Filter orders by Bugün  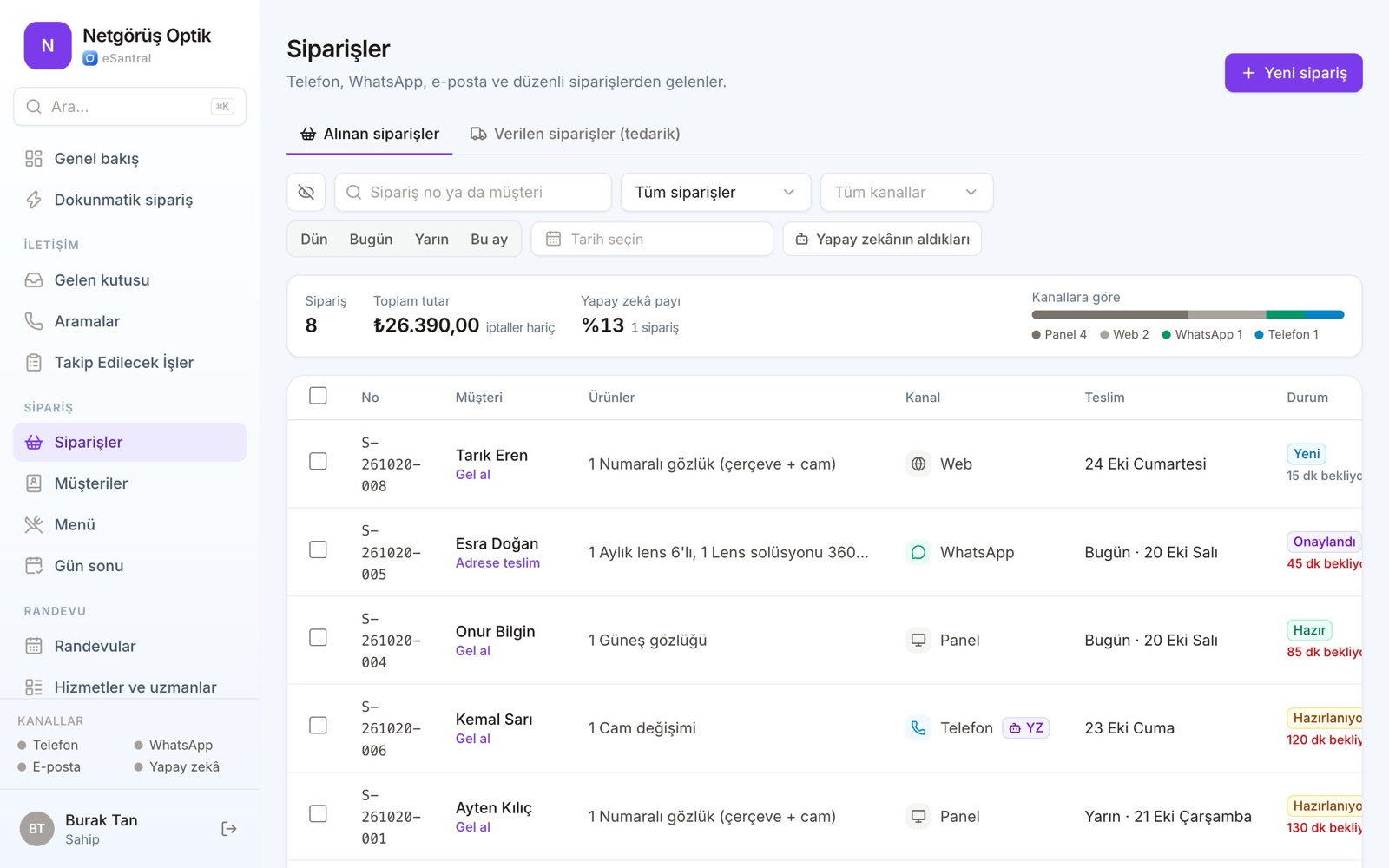click(x=371, y=239)
